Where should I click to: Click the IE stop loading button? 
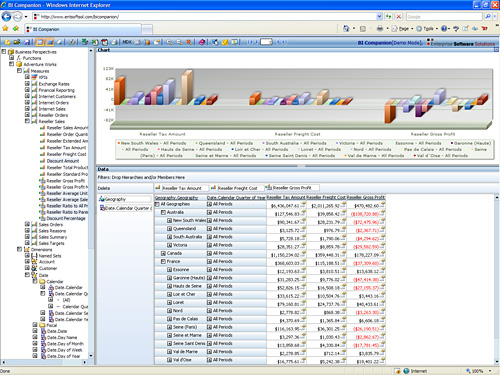tap(399, 16)
